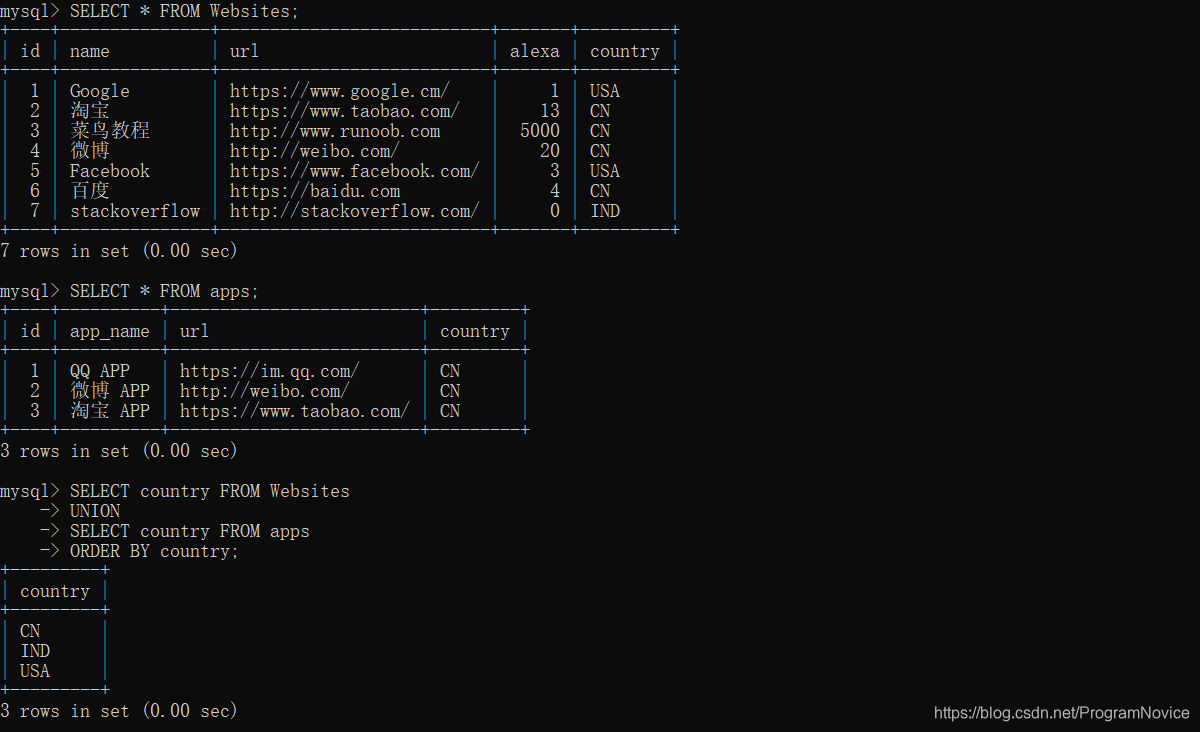Screen dimensions: 1200x732
Task: Select https://baidu.com url
Action: [315, 191]
